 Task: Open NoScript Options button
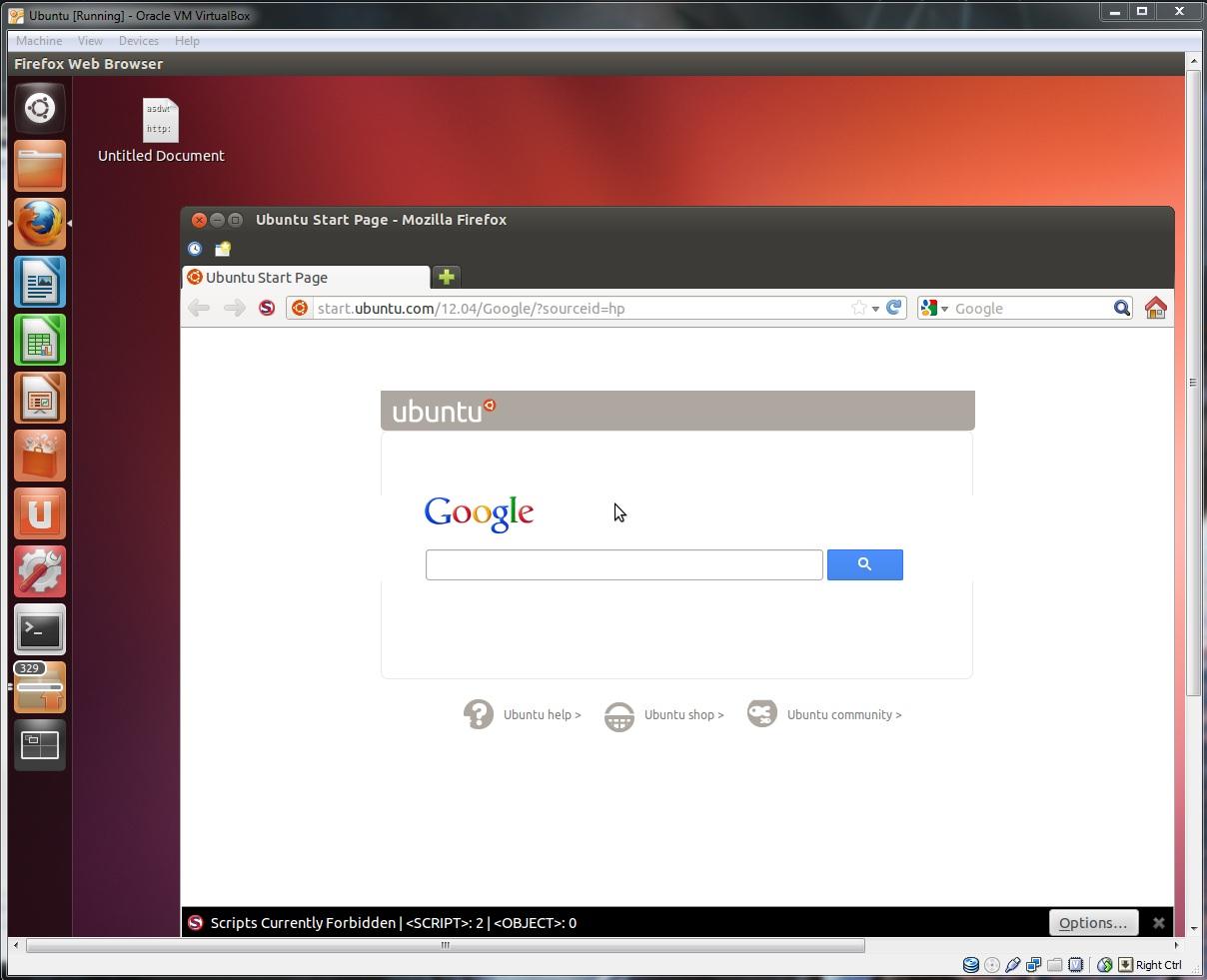click(x=1092, y=922)
